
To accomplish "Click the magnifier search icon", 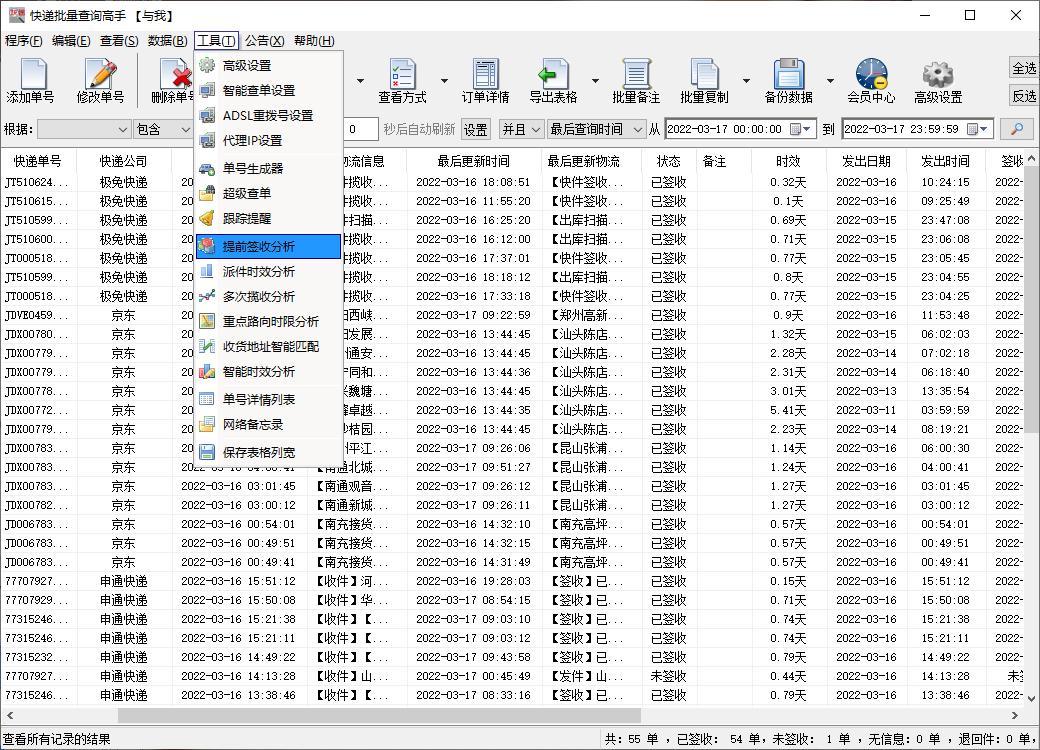I will [x=1016, y=128].
